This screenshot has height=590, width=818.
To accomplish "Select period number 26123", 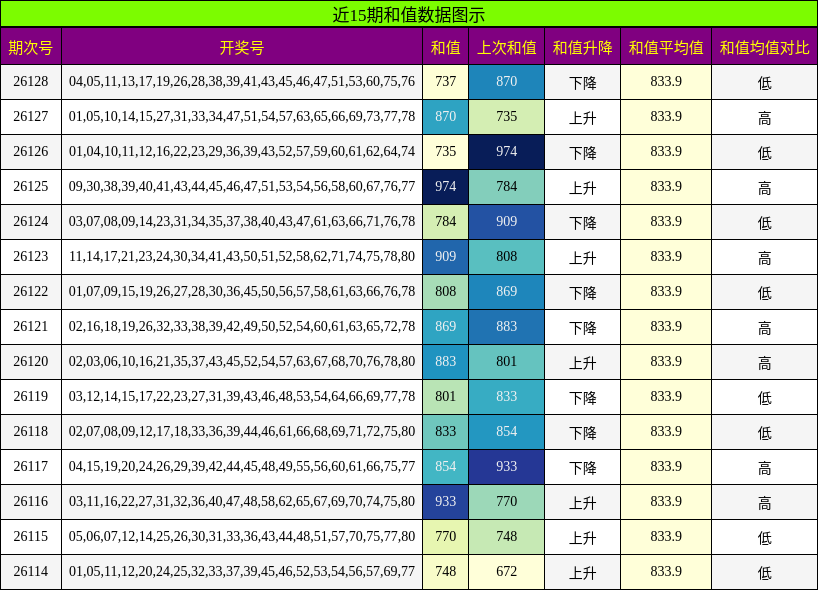I will pos(31,256).
